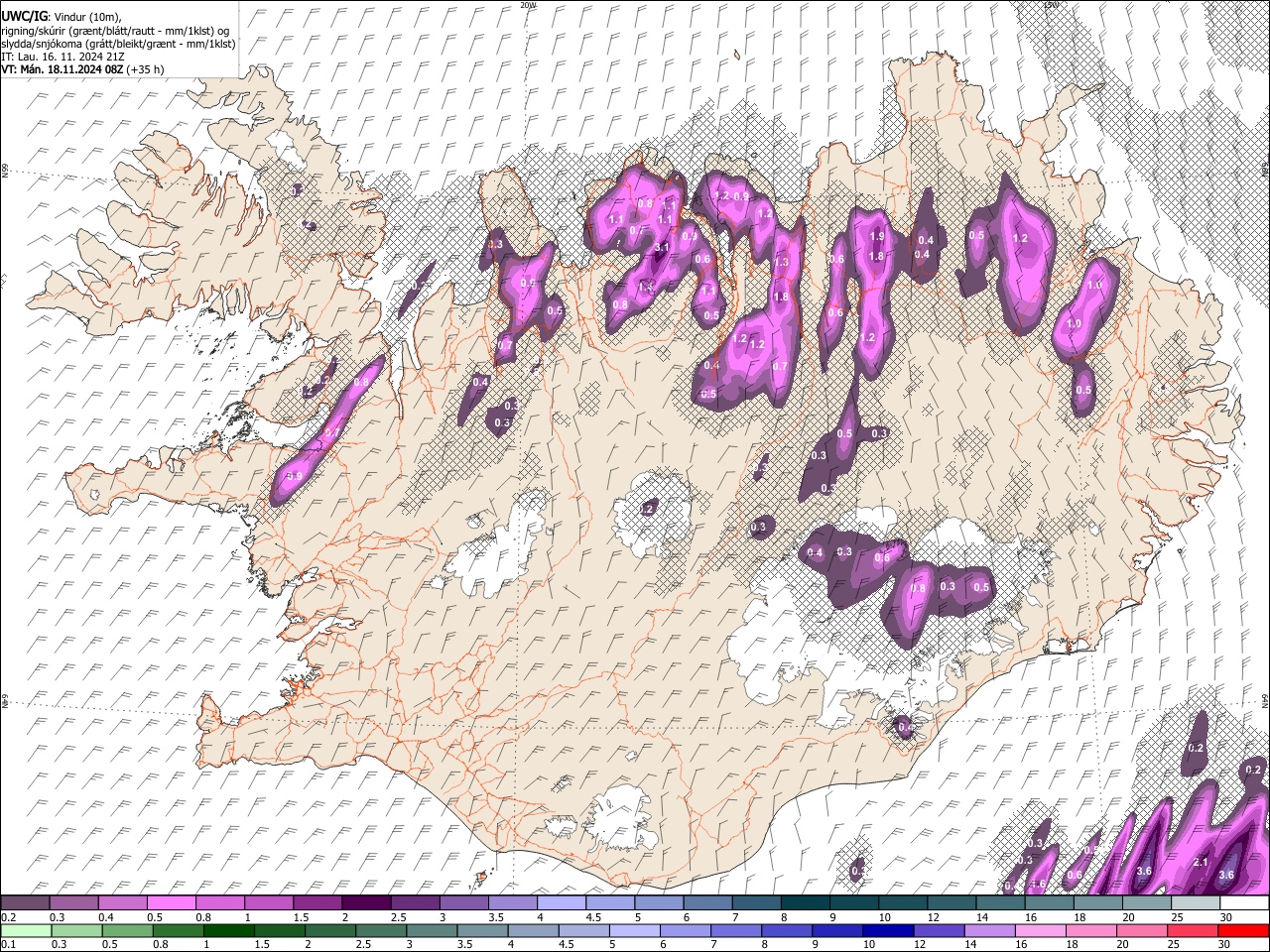Click the 0.2 mm swatch in snow scale
Screen dimensions: 1270x952
tap(25, 903)
